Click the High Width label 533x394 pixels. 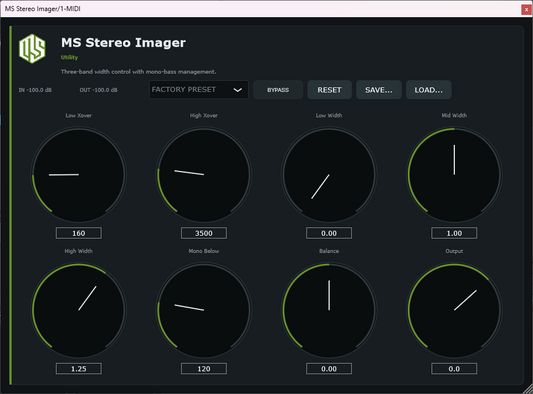click(x=79, y=251)
